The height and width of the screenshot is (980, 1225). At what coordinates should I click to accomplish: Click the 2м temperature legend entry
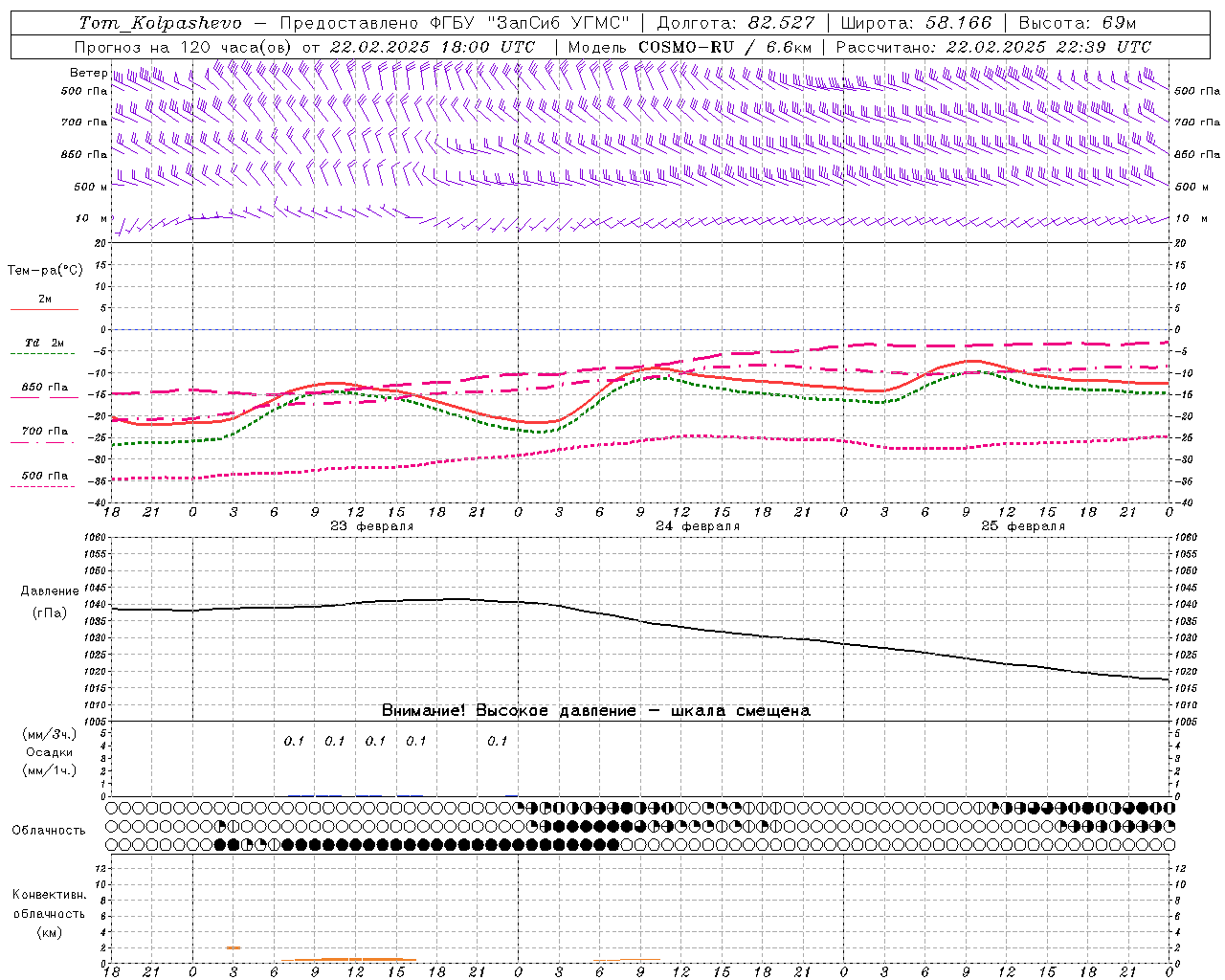44,300
